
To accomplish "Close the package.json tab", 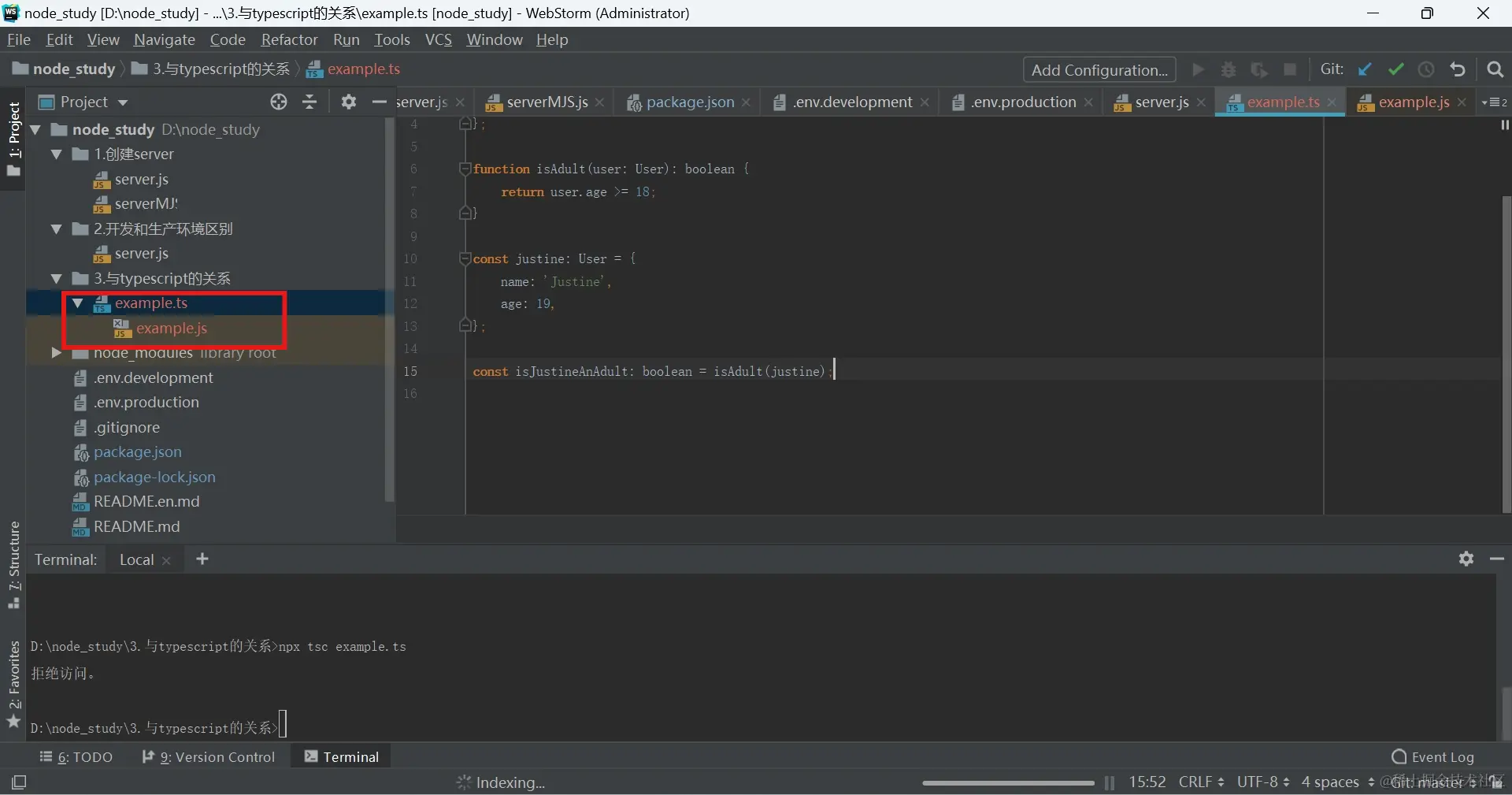I will coord(746,102).
